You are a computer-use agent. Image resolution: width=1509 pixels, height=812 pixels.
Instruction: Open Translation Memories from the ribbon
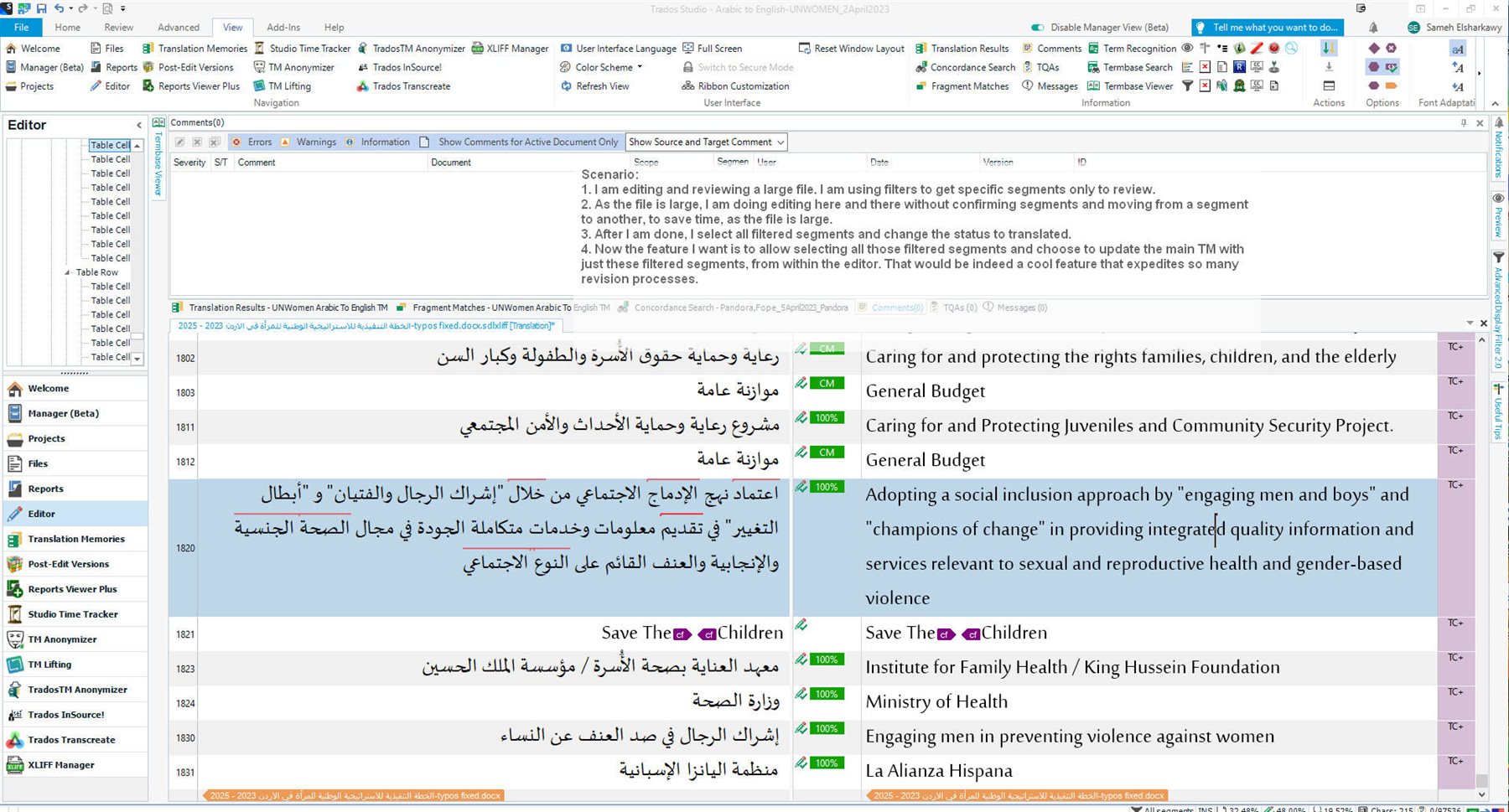coord(194,49)
